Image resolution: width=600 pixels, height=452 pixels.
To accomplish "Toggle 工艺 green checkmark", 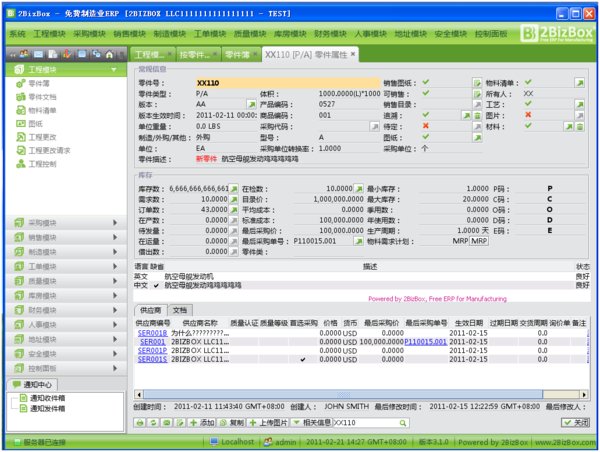I will 528,104.
